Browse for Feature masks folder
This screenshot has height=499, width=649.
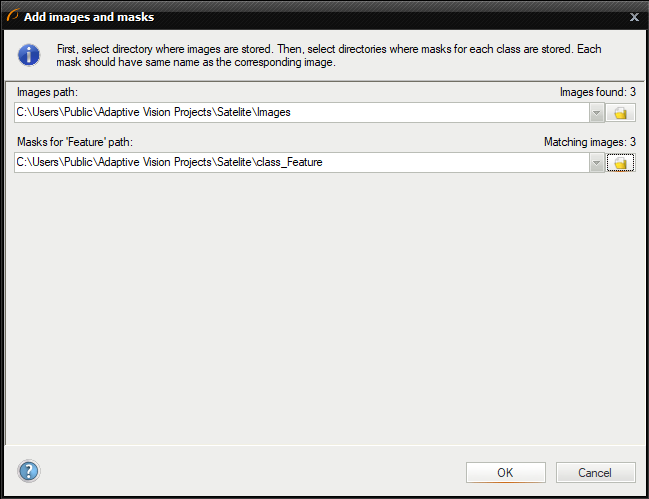[620, 163]
